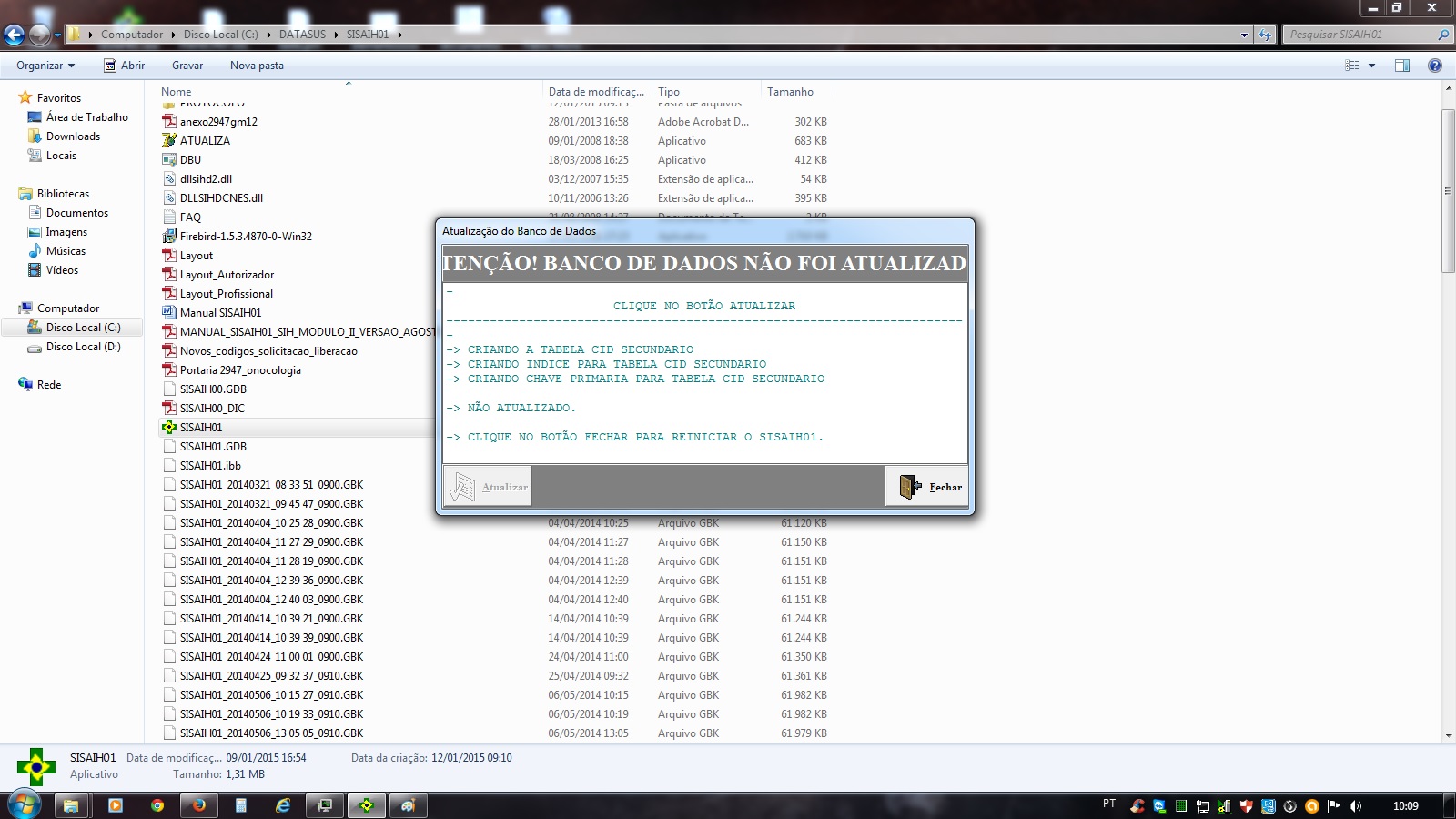The height and width of the screenshot is (819, 1456).
Task: Select the DBU application icon
Action: pos(169,159)
